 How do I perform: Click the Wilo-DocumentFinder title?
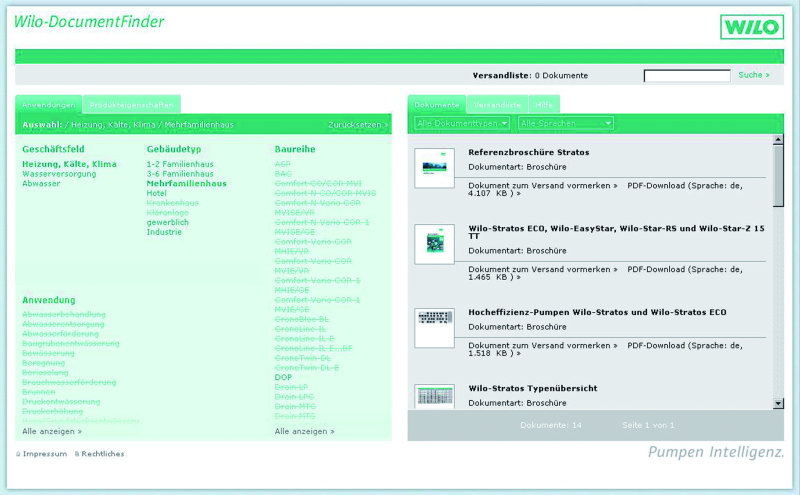[x=89, y=21]
